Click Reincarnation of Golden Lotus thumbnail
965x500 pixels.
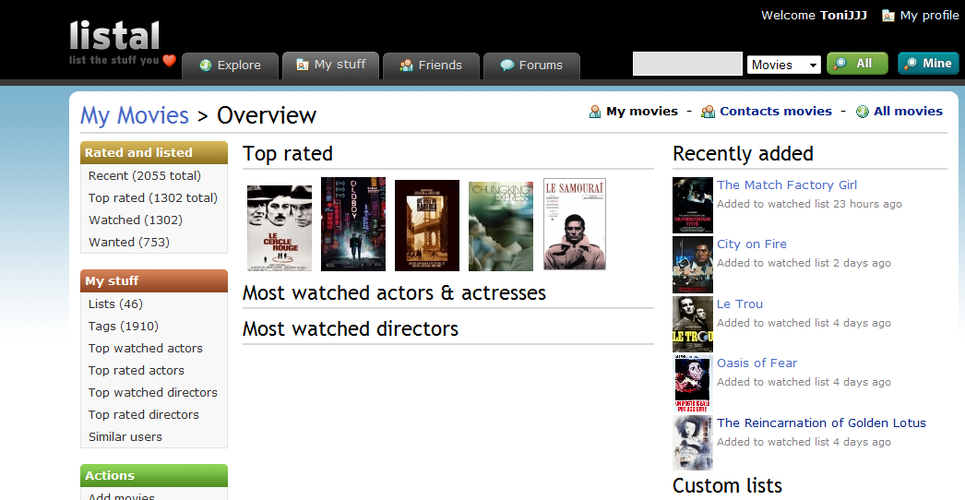point(692,443)
